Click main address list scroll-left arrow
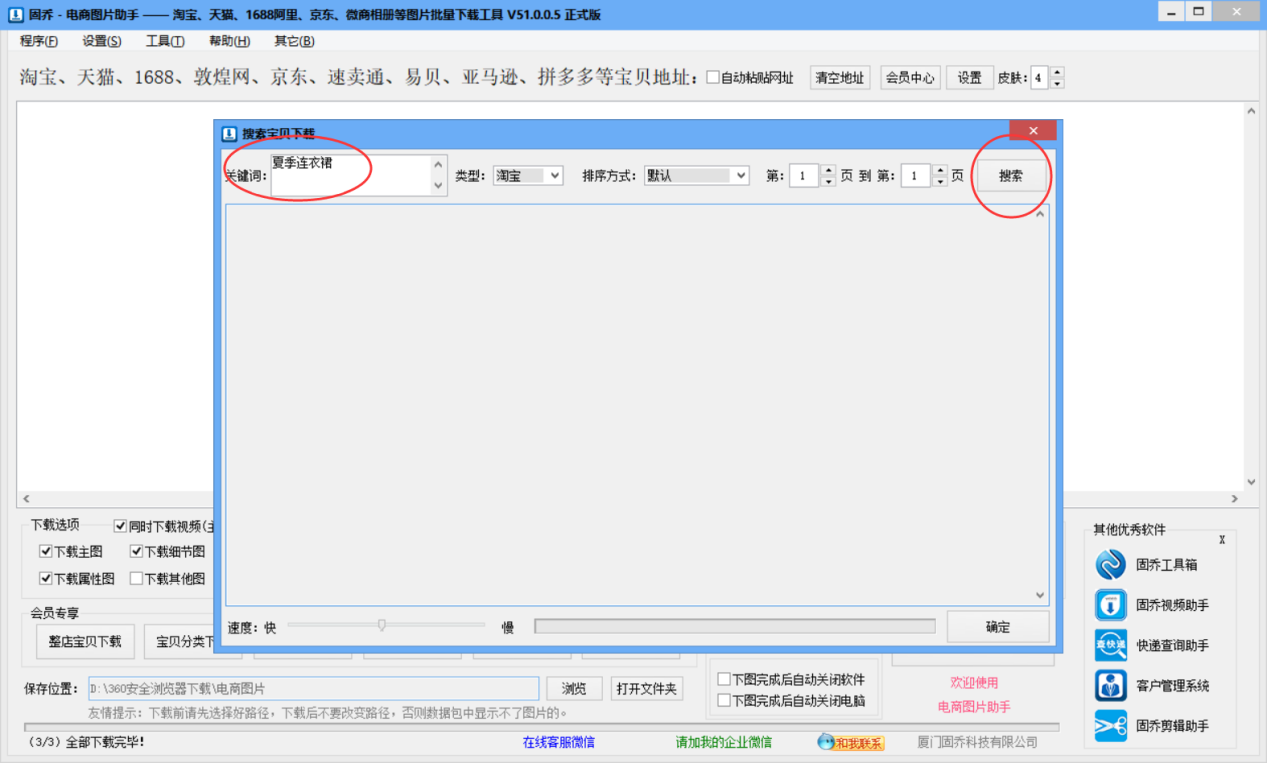 point(26,498)
